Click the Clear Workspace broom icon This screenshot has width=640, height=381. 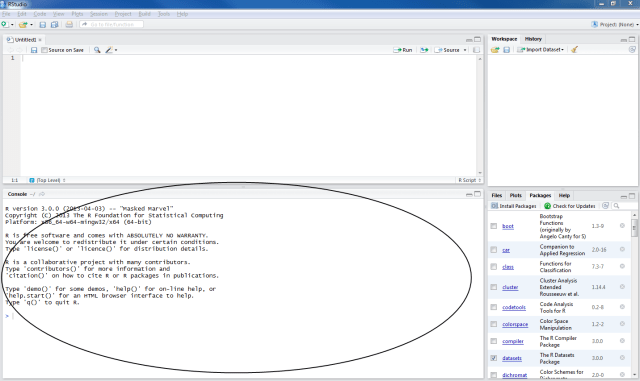(574, 49)
